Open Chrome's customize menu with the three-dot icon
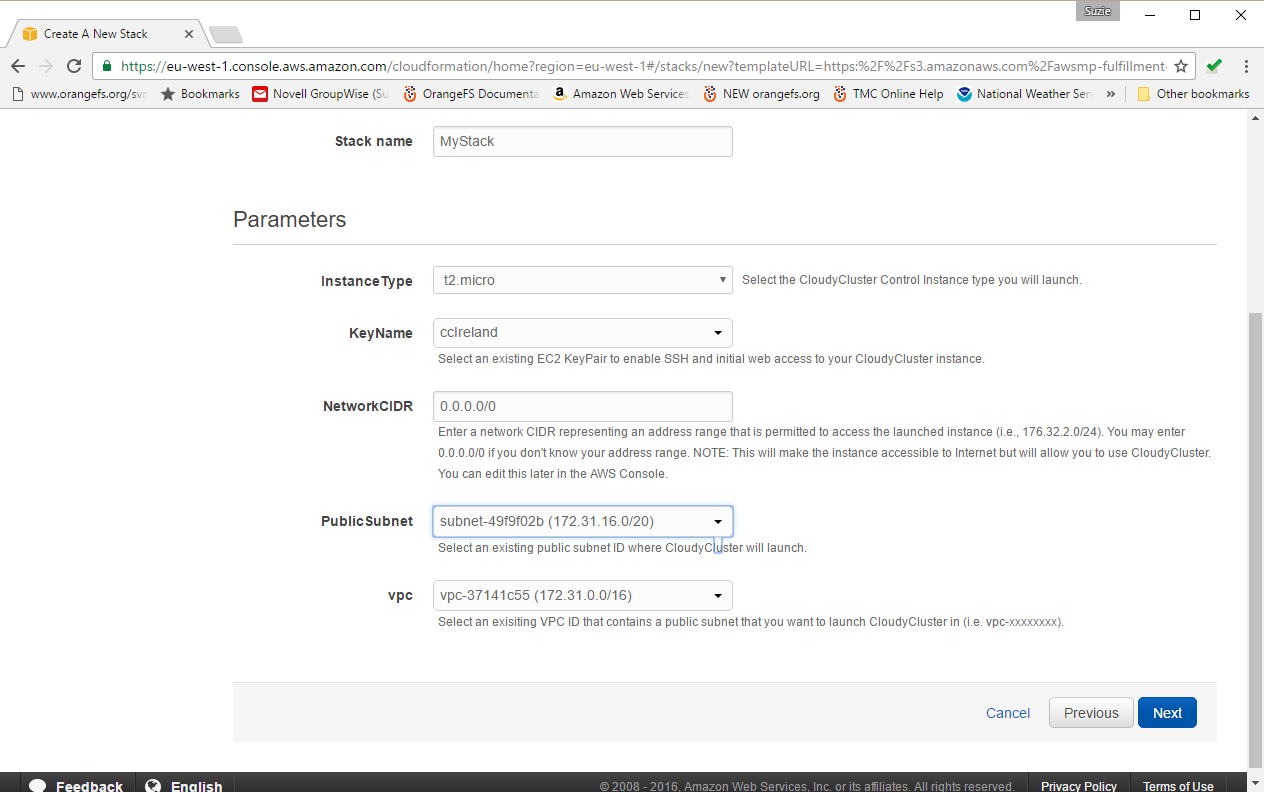 coord(1245,66)
